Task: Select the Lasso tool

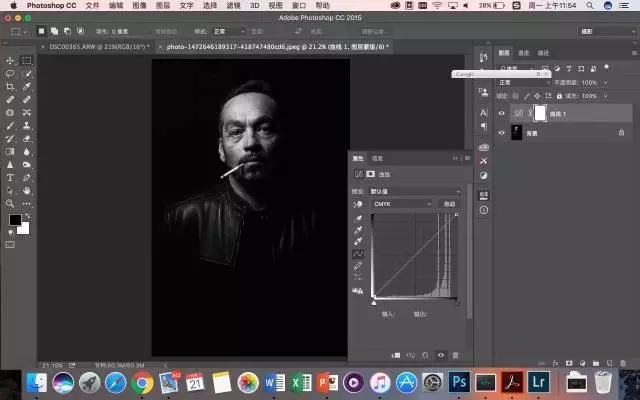Action: [10, 73]
